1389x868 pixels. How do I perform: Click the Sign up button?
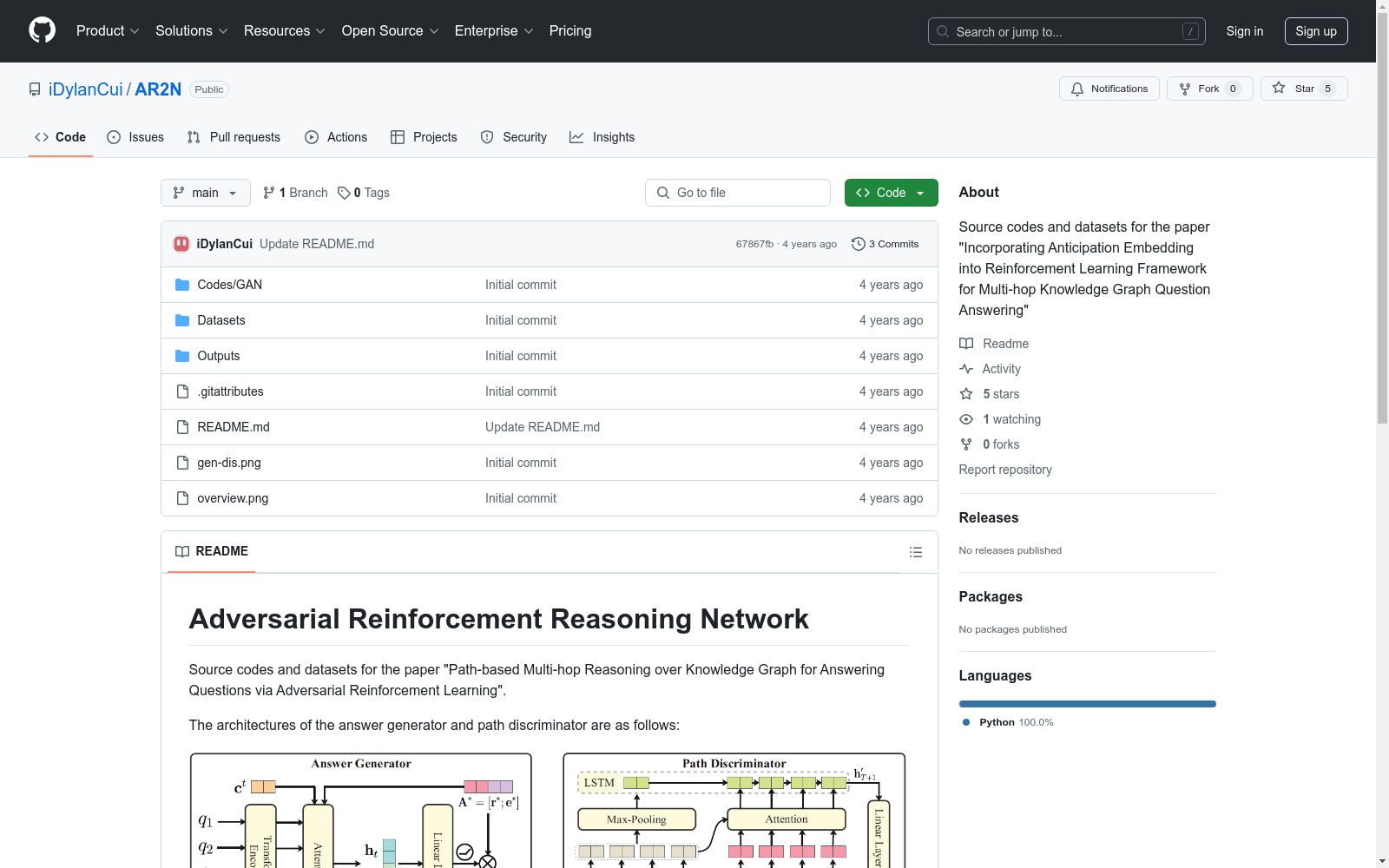[x=1316, y=31]
